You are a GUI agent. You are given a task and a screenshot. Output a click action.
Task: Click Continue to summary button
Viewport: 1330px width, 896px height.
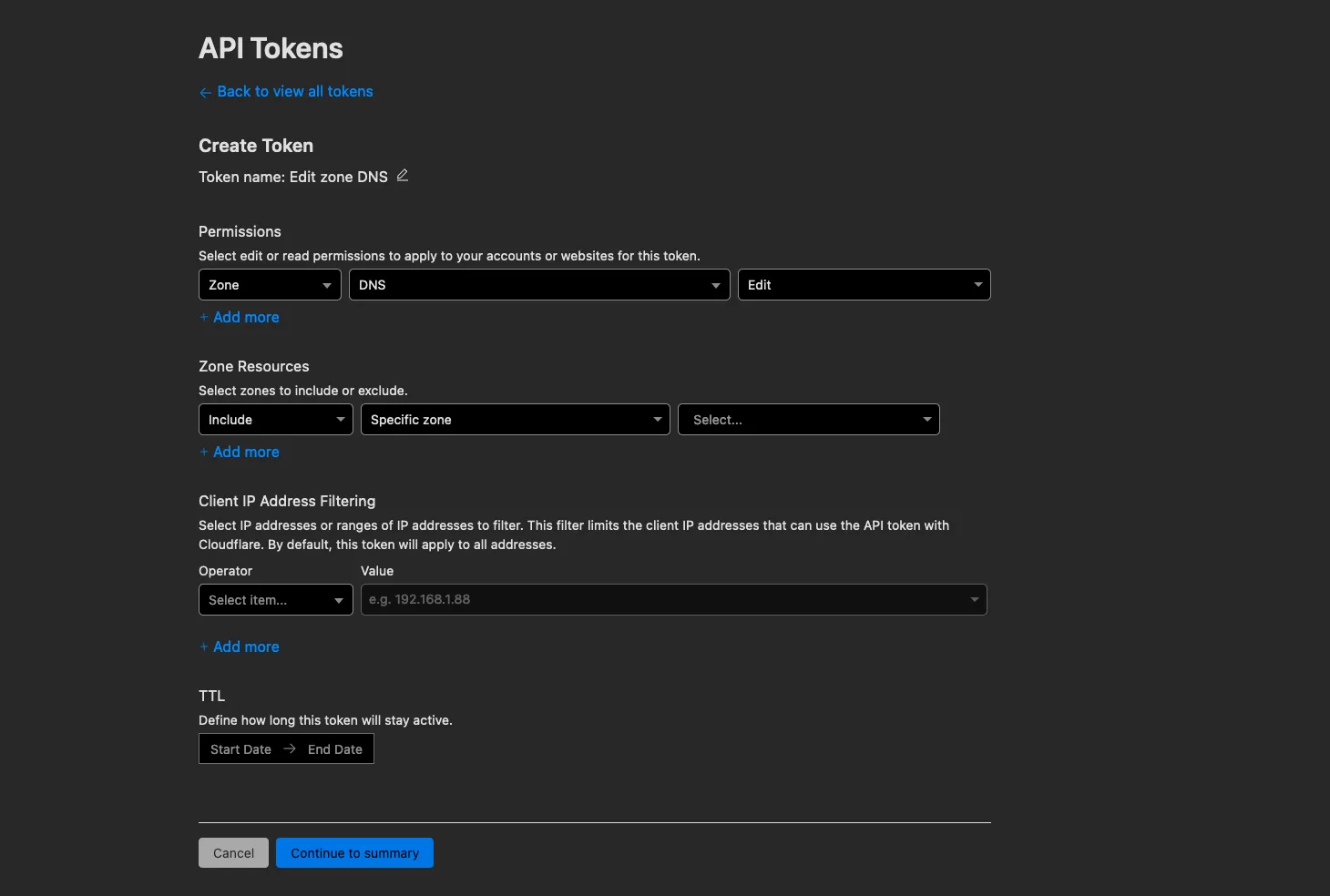[x=354, y=853]
